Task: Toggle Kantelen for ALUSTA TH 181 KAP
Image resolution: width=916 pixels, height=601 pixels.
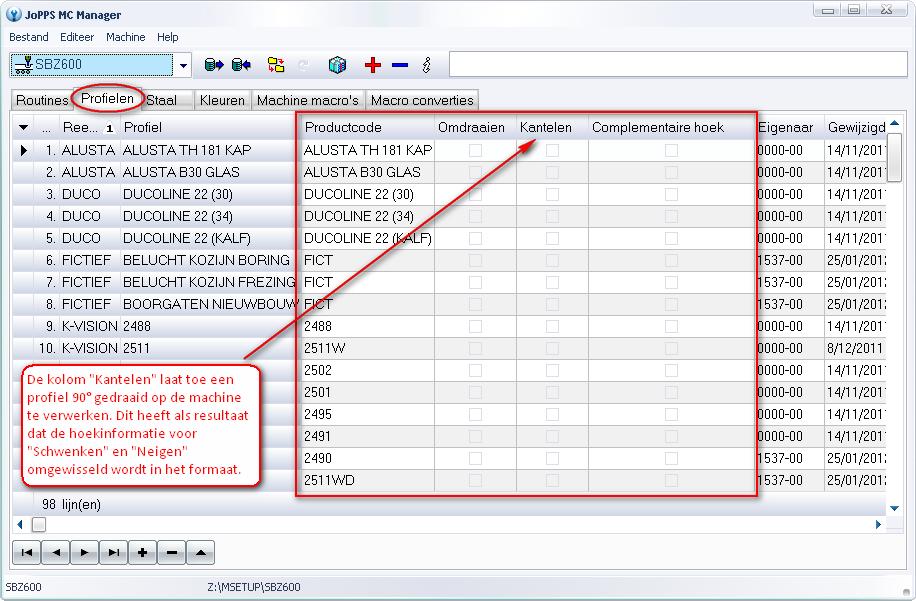Action: pos(552,150)
